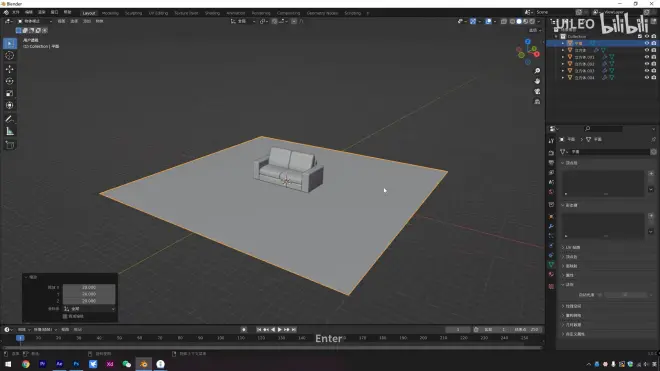Screen dimensions: 660x371
Task: Activate the Move tool
Action: point(10,69)
